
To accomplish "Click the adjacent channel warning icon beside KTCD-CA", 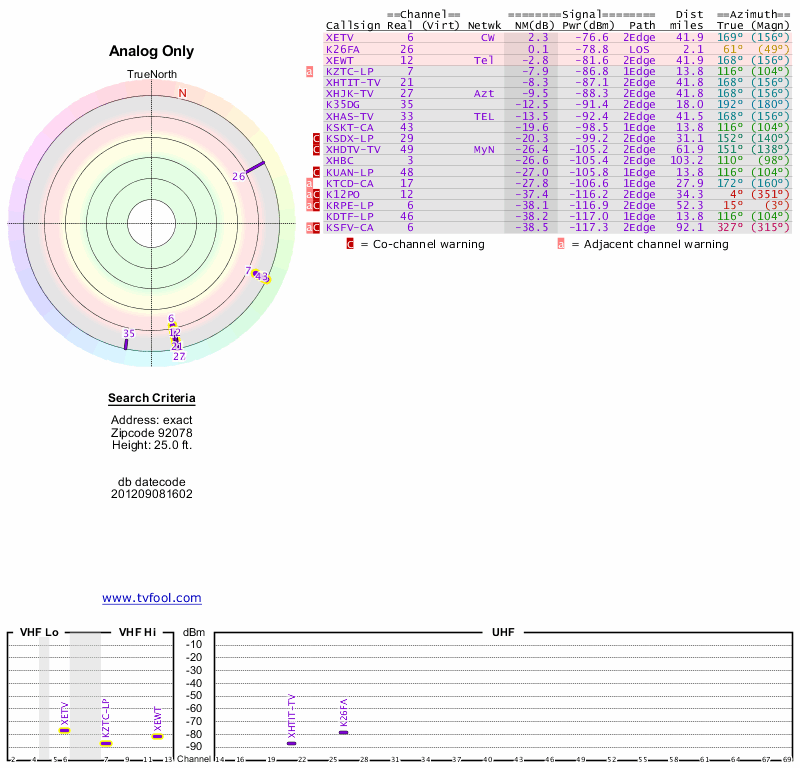I will [x=310, y=183].
